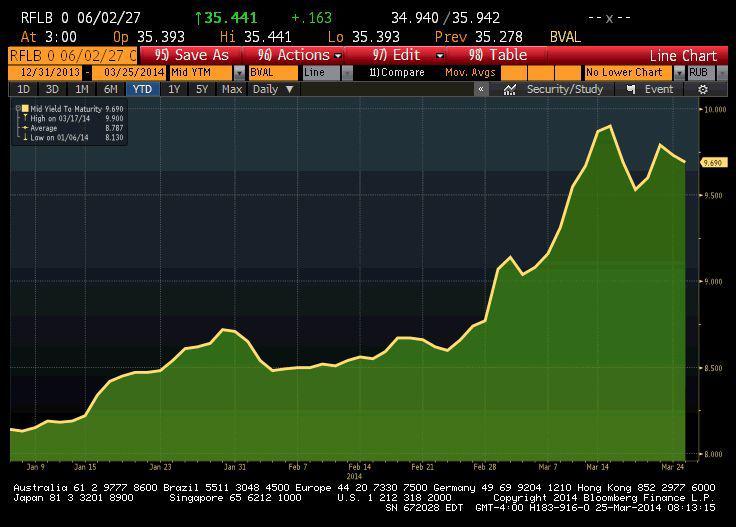Click the Save As button
The width and height of the screenshot is (736, 527).
pyautogui.click(x=193, y=55)
